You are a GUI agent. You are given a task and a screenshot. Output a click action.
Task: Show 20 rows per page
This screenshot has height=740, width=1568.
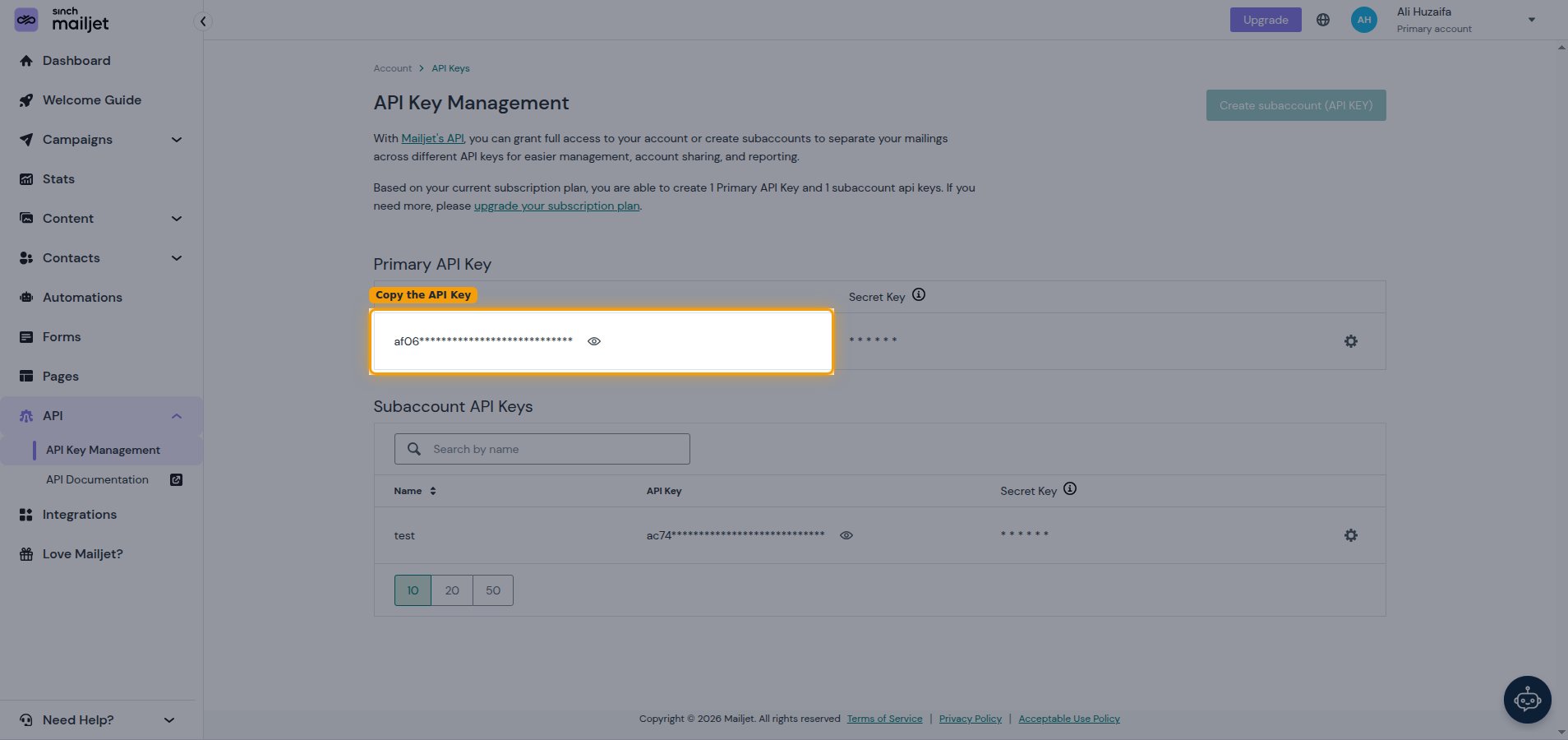(x=452, y=590)
